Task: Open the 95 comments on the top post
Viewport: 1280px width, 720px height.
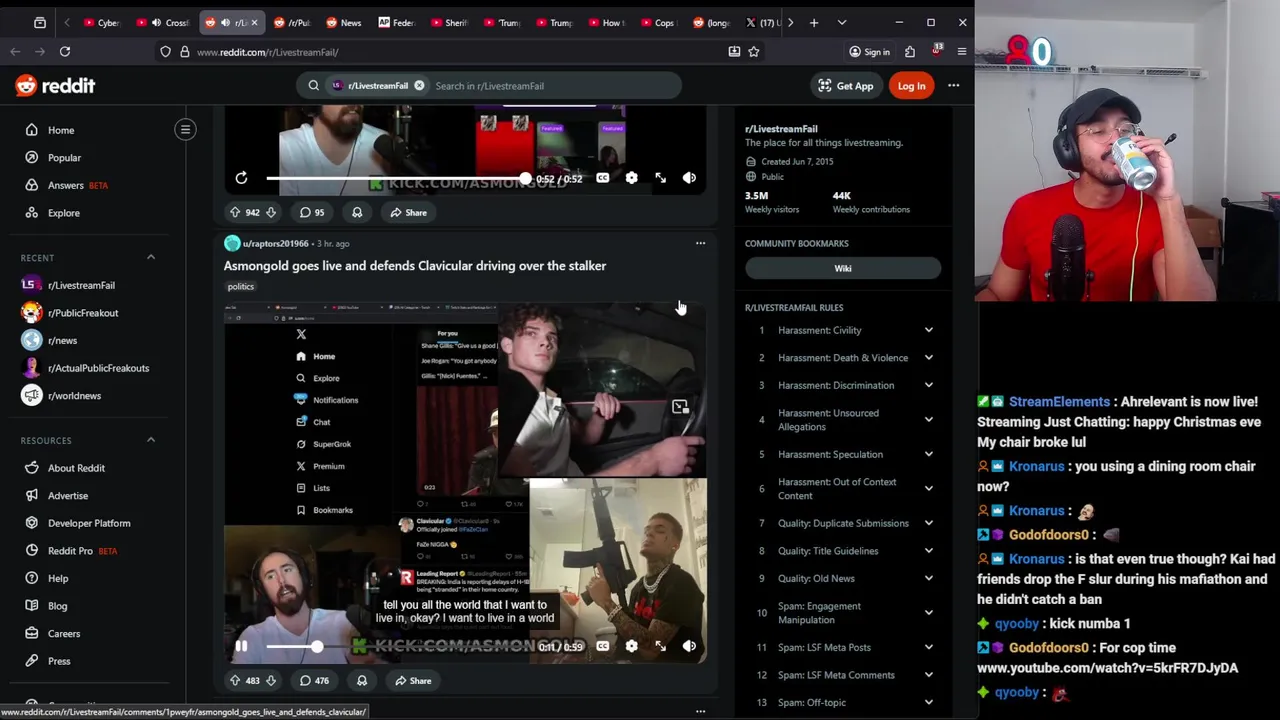Action: pos(311,212)
